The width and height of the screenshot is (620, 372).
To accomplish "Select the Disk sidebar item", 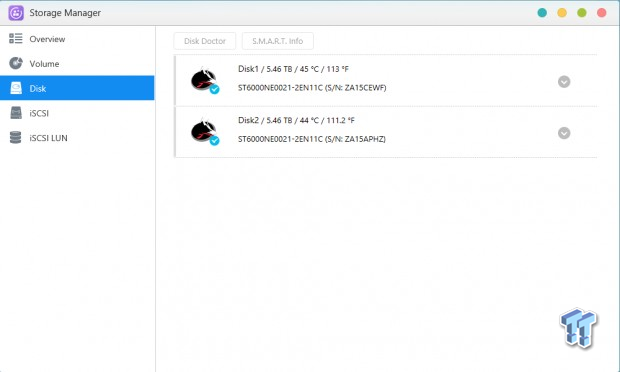I will tap(77, 88).
